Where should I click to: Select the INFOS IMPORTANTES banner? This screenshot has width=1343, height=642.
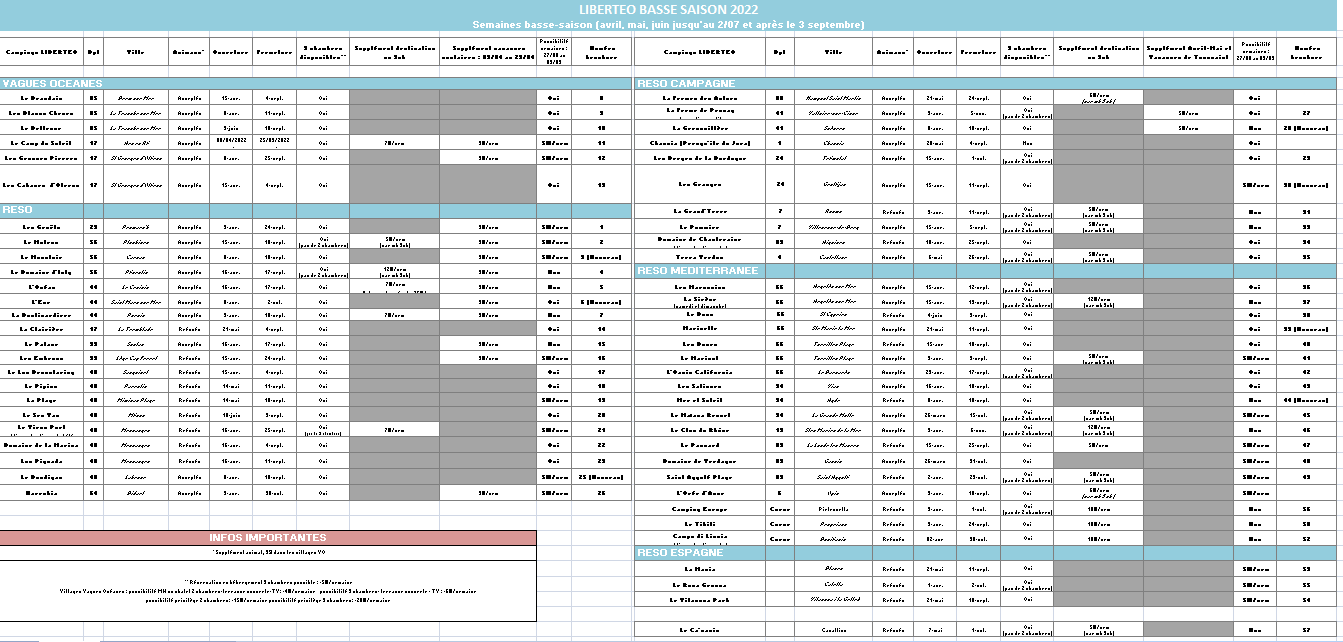click(x=268, y=538)
